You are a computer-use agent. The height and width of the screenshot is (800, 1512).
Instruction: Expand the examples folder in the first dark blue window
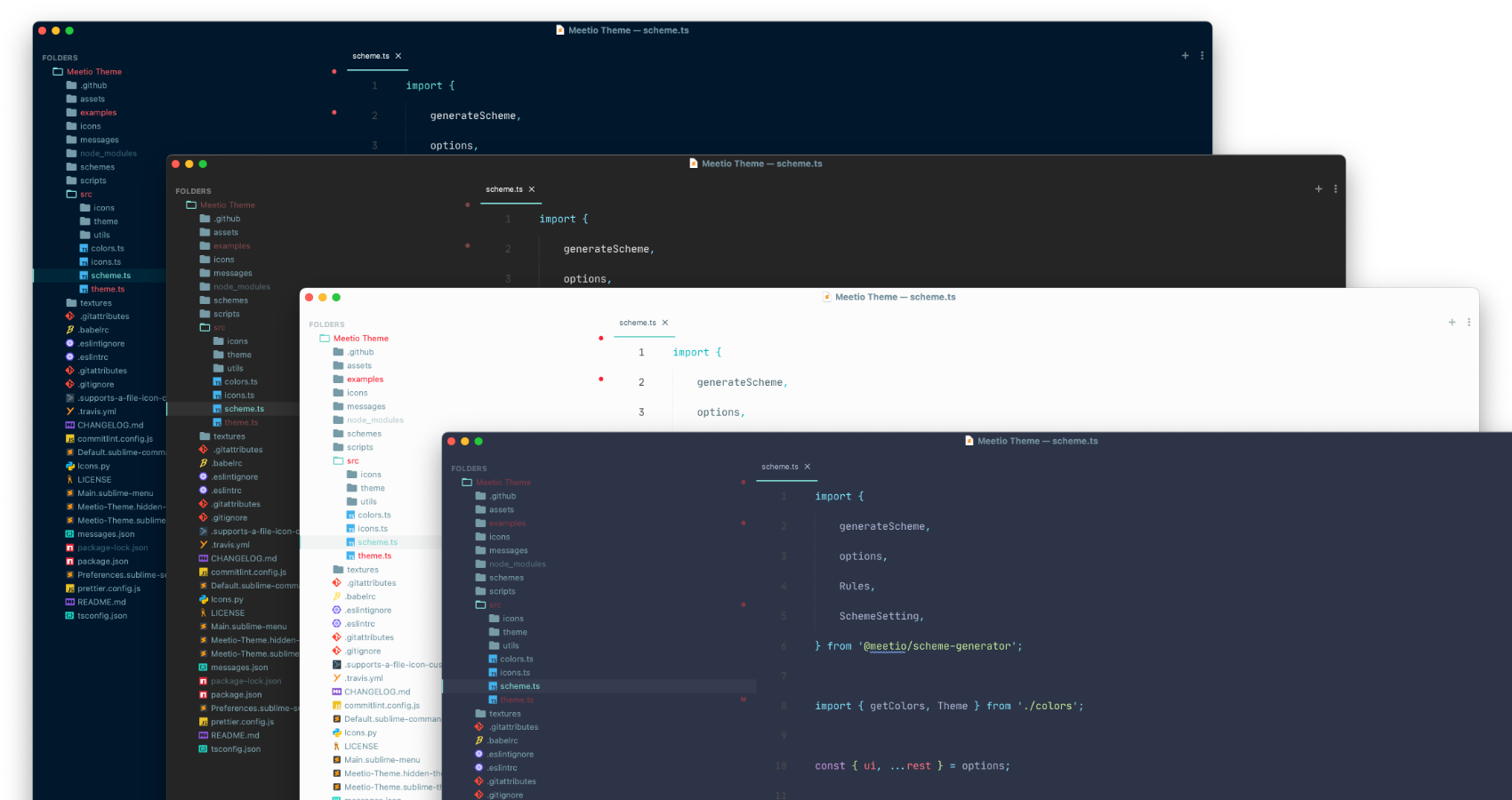tap(71, 113)
